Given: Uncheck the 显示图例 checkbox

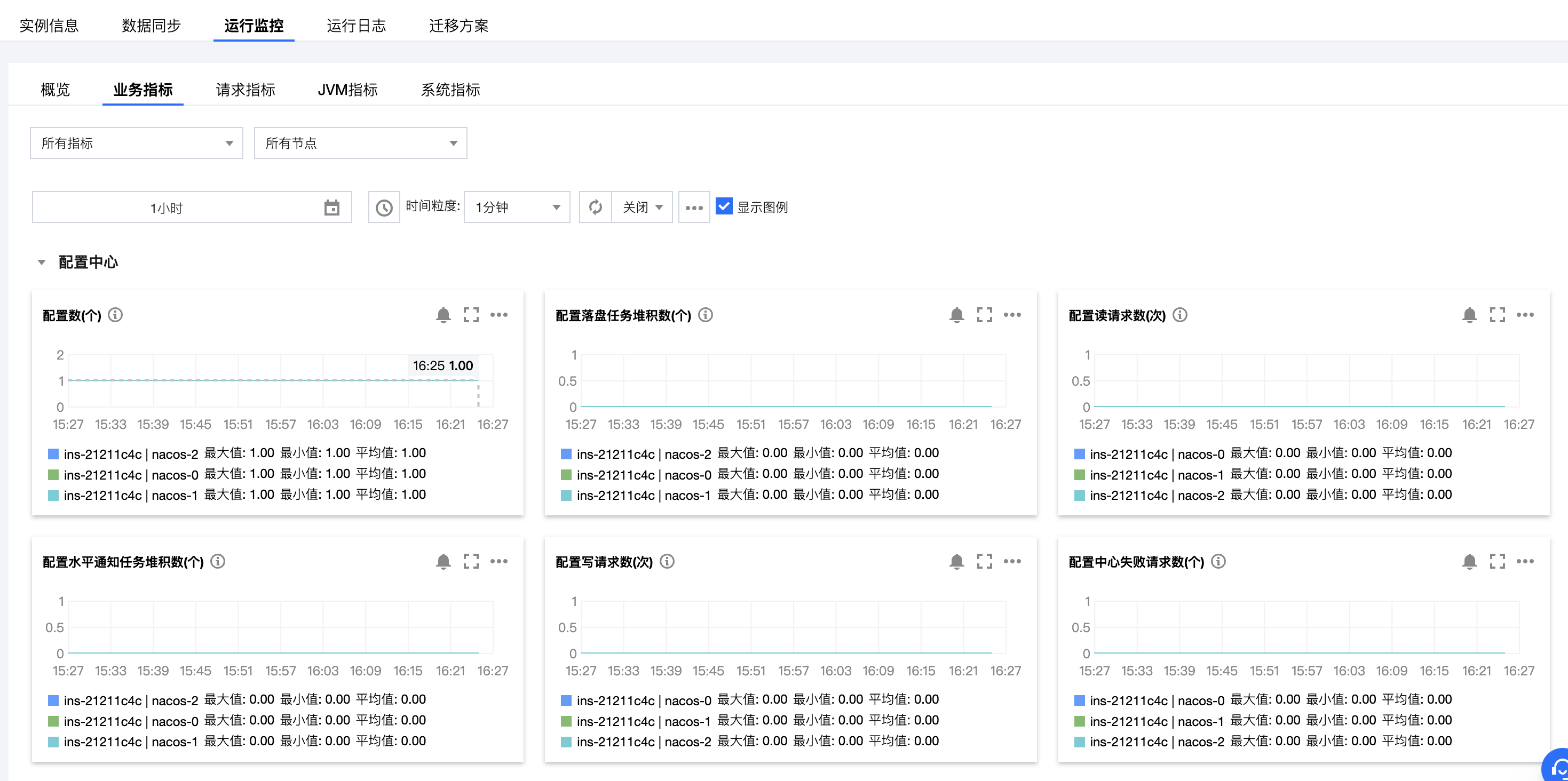Looking at the screenshot, I should (724, 206).
